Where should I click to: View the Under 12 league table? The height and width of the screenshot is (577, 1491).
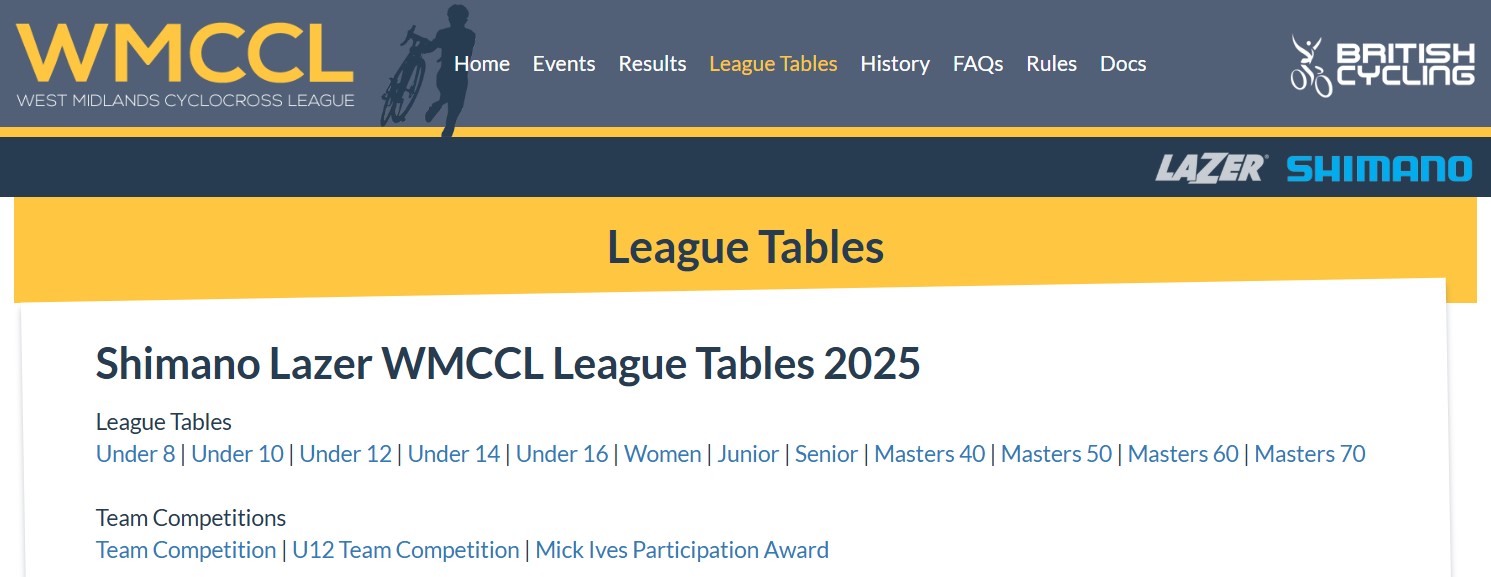click(346, 454)
